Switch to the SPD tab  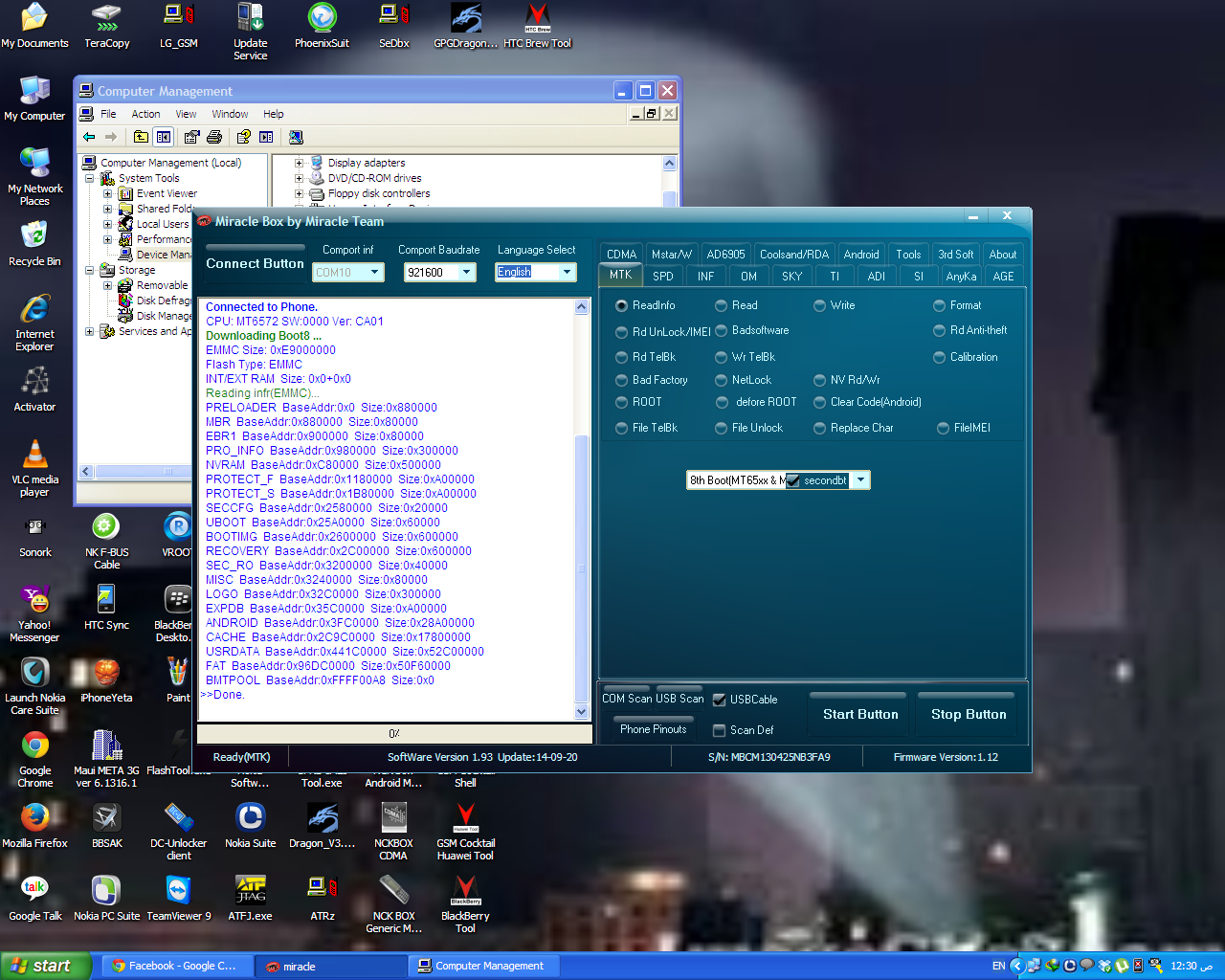pyautogui.click(x=663, y=277)
